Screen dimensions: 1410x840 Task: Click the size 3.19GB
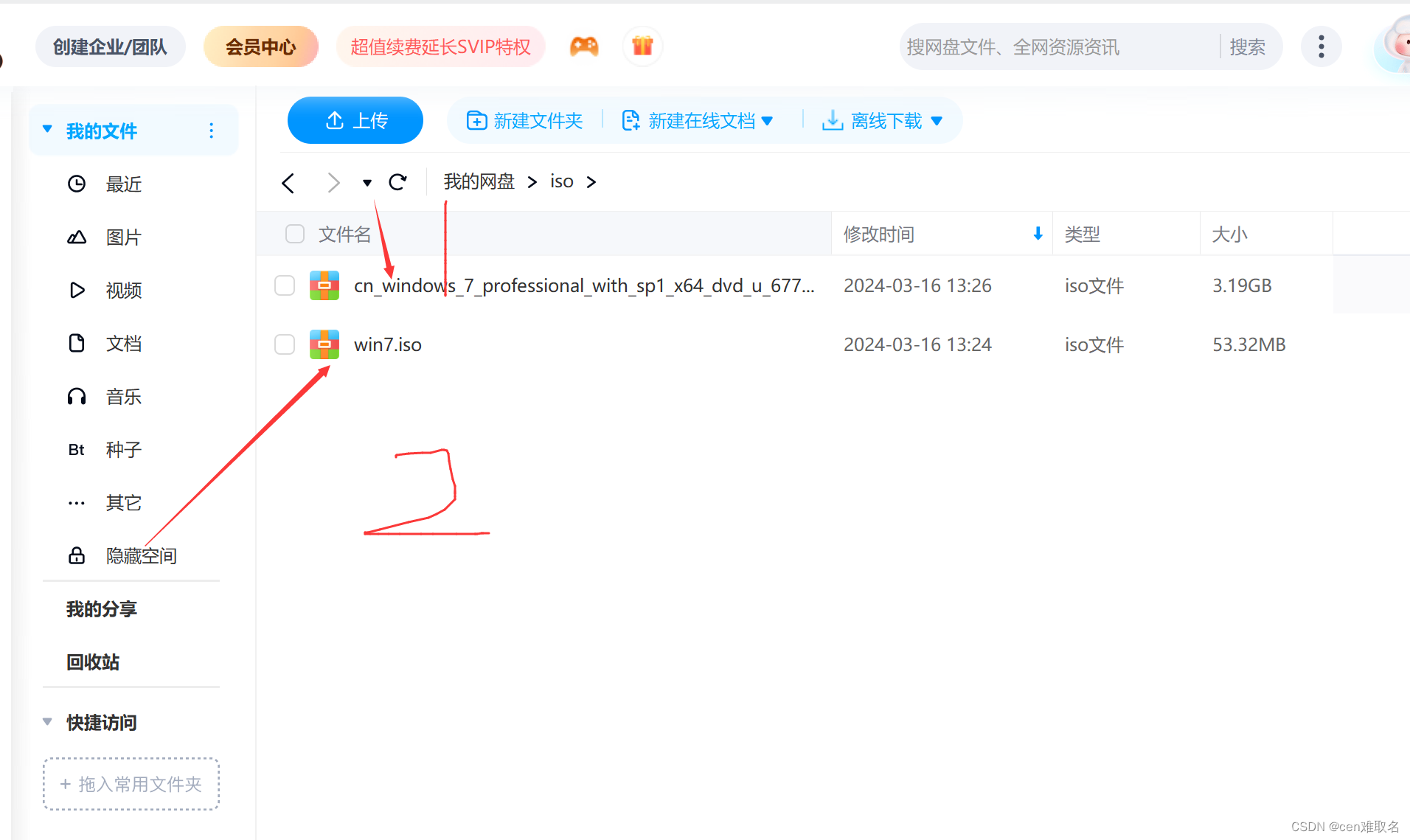(x=1242, y=285)
